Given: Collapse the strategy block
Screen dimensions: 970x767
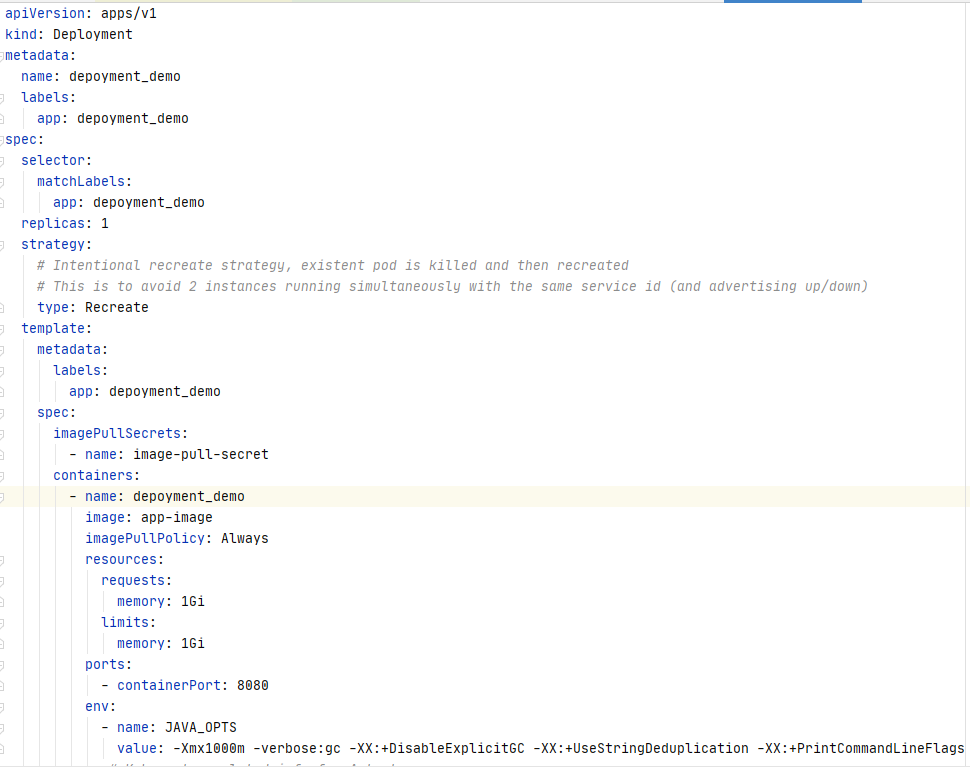Looking at the screenshot, I should [x=5, y=244].
